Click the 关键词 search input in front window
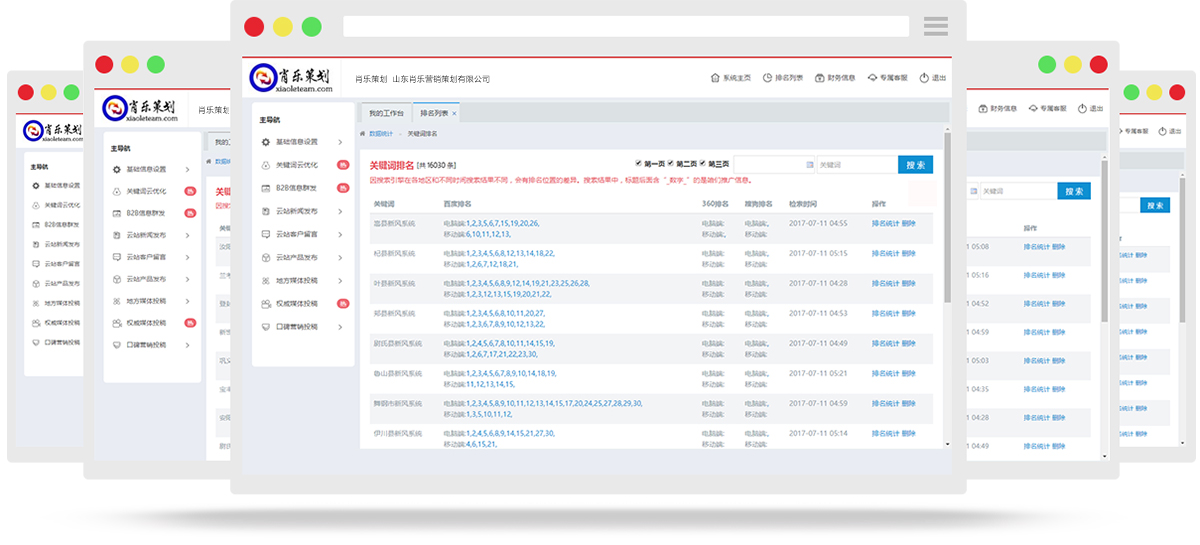This screenshot has width=1200, height=545. [x=855, y=165]
